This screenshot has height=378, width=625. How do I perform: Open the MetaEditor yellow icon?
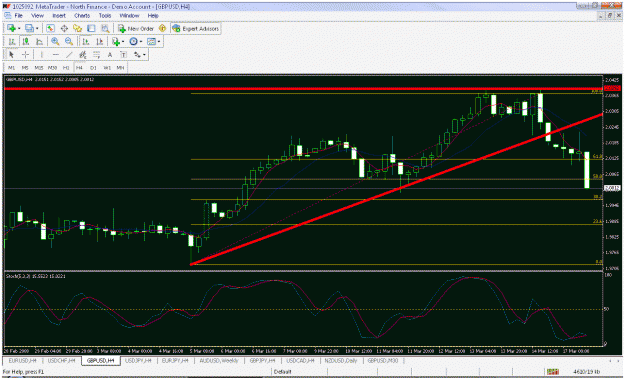click(162, 28)
